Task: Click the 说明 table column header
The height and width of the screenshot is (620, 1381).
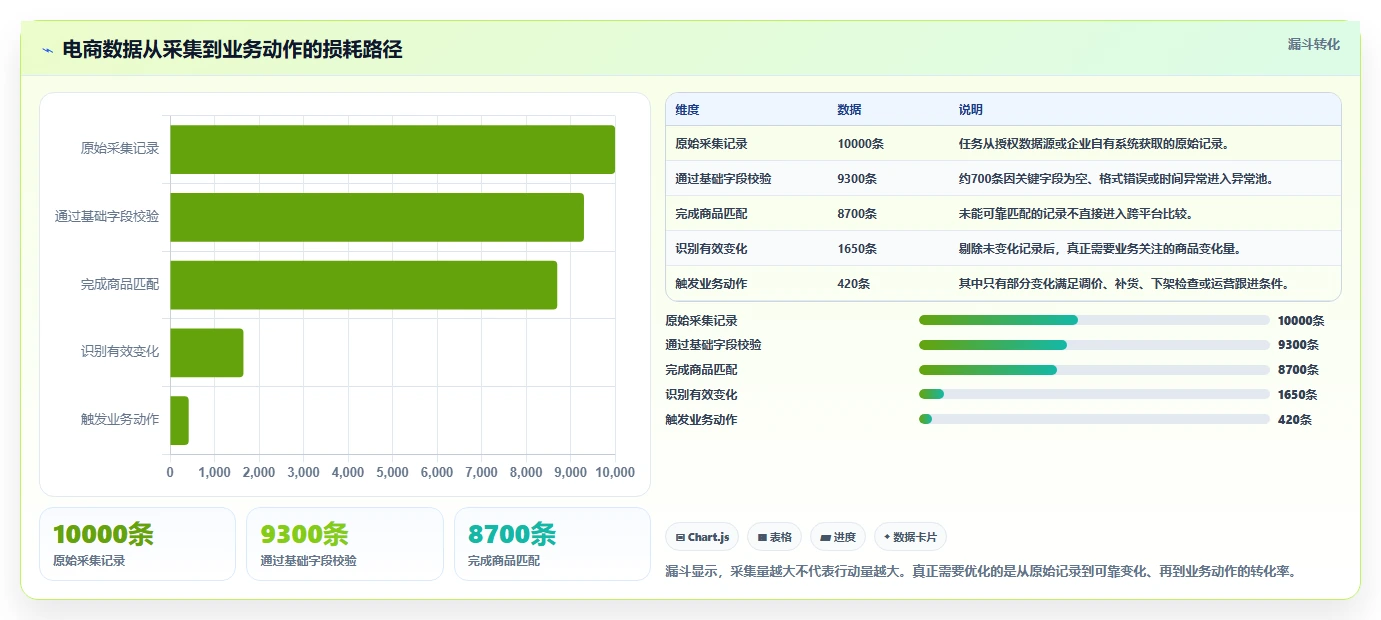Action: point(971,110)
